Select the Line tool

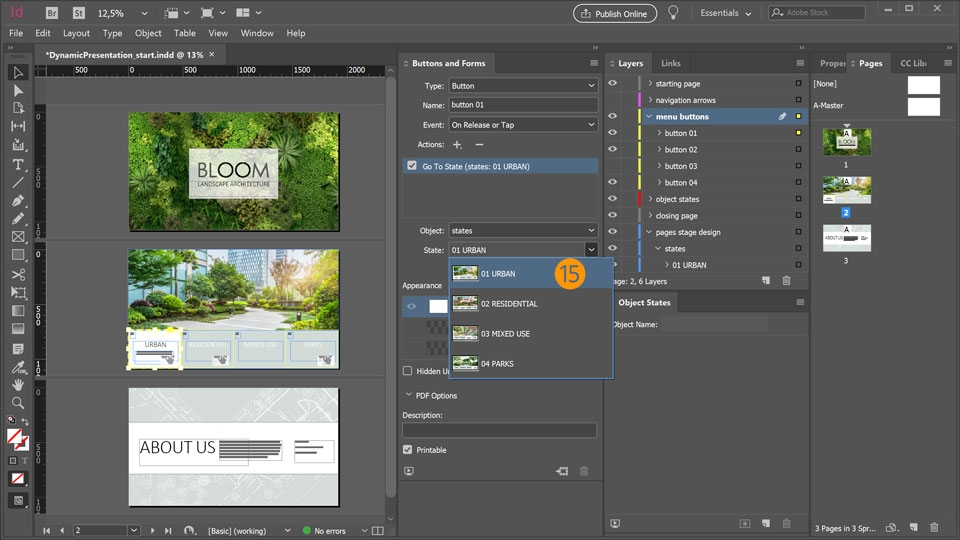pos(18,182)
